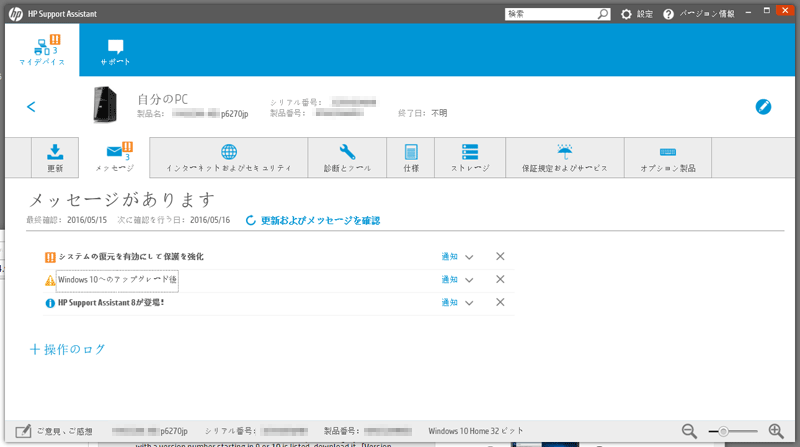
Task: Dismiss the HP Support Assistant 8 message
Action: (500, 302)
